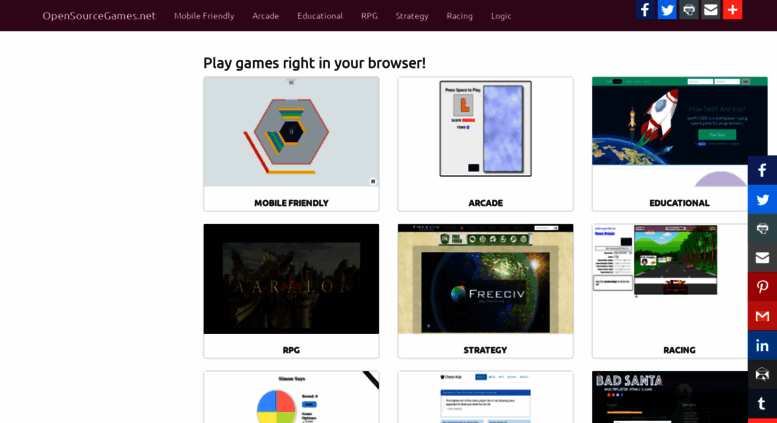Open MOBILE FRIENDLY category label
777x423 pixels.
pyautogui.click(x=291, y=203)
